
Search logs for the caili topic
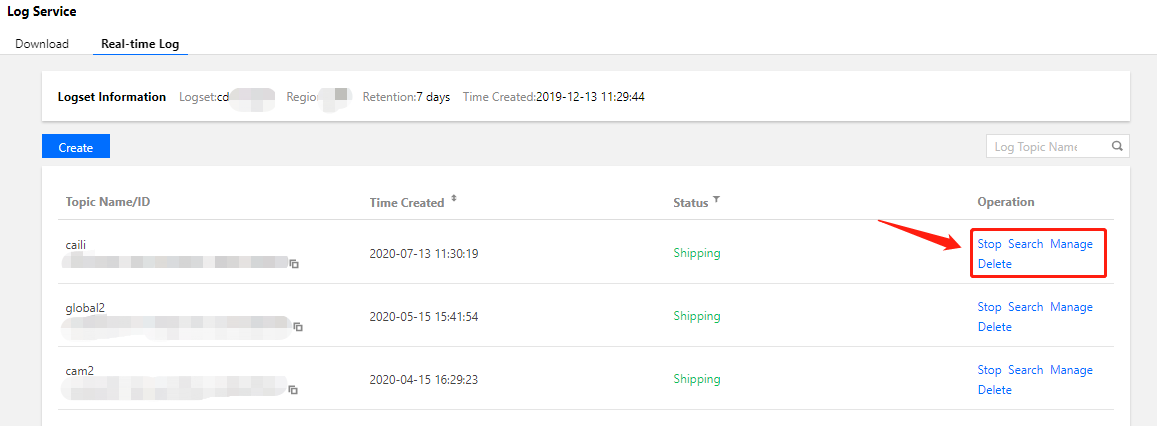pyautogui.click(x=1025, y=244)
